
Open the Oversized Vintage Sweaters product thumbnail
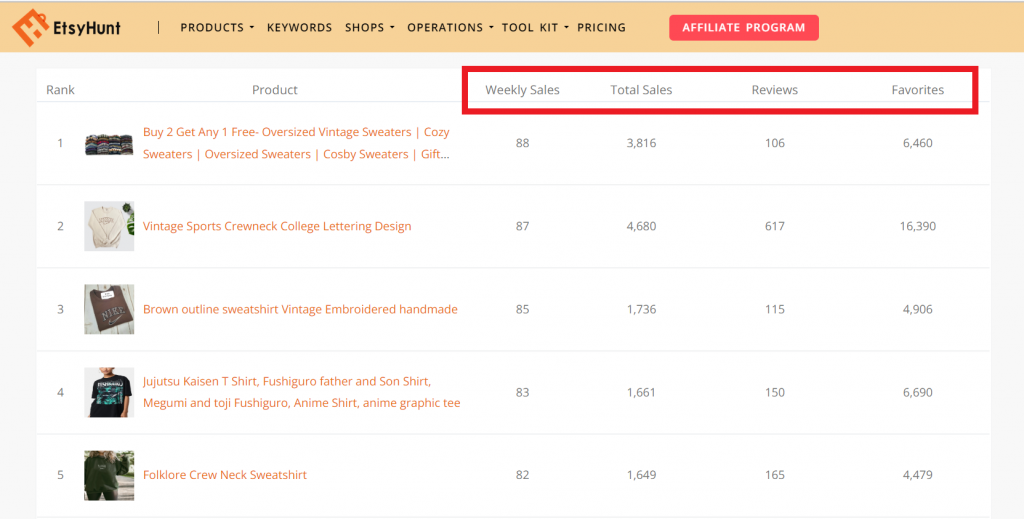pyautogui.click(x=109, y=143)
